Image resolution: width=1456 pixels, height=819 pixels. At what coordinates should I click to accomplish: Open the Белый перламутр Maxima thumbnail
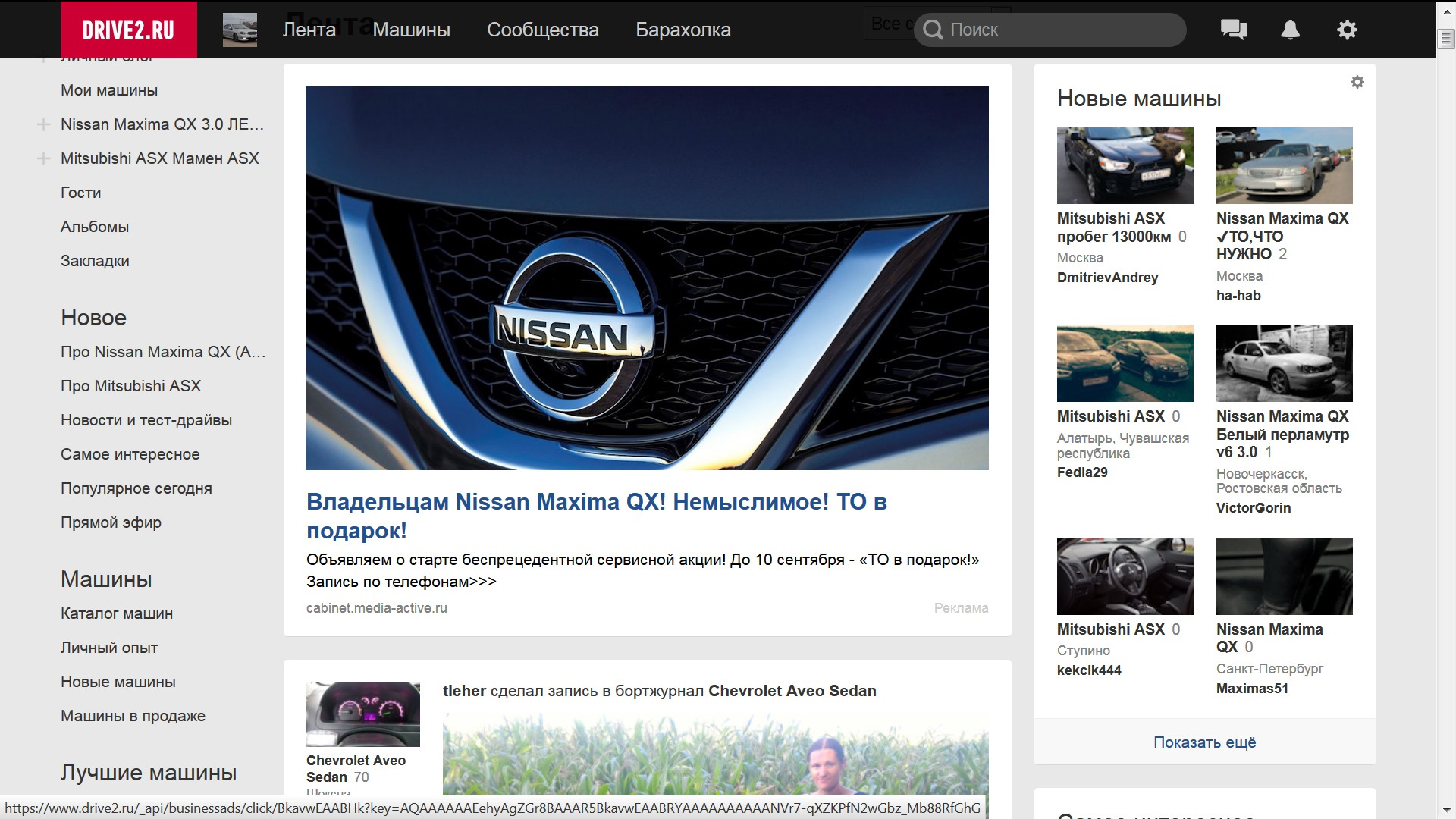(x=1285, y=363)
